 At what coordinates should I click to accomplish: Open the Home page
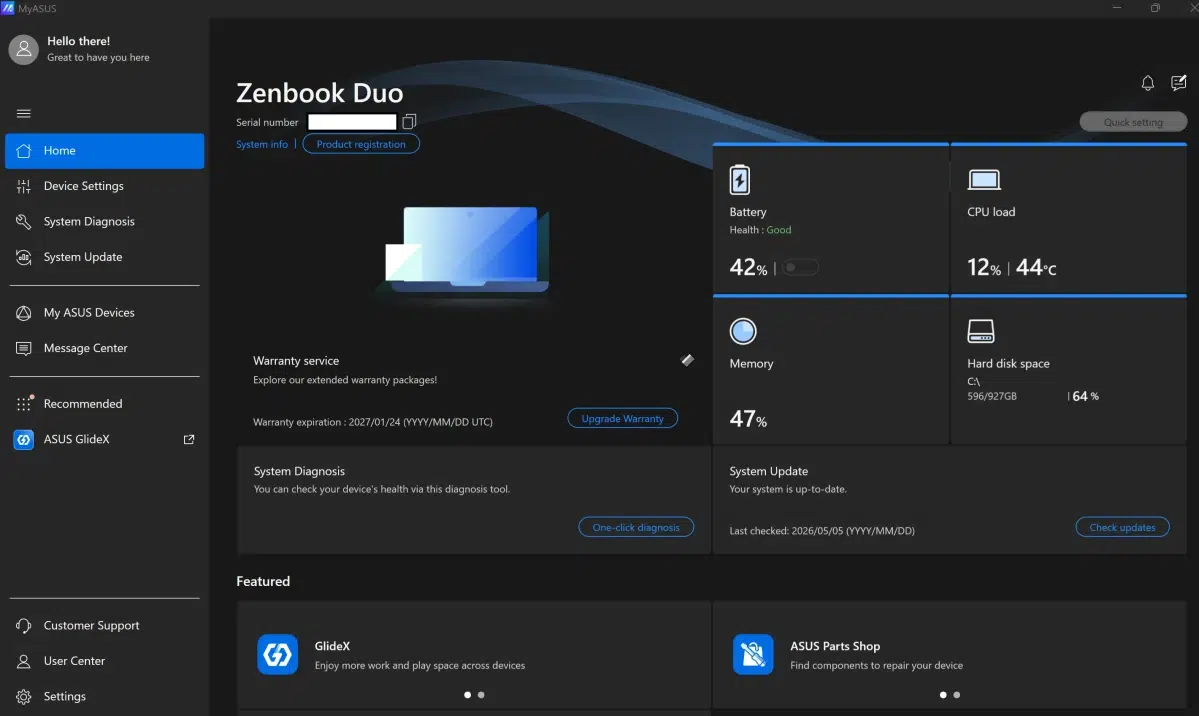105,151
